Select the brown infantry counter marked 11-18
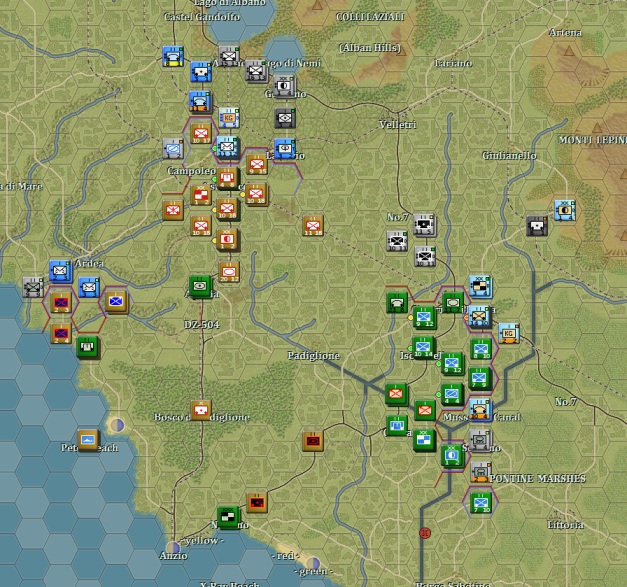The height and width of the screenshot is (587, 627). (313, 226)
